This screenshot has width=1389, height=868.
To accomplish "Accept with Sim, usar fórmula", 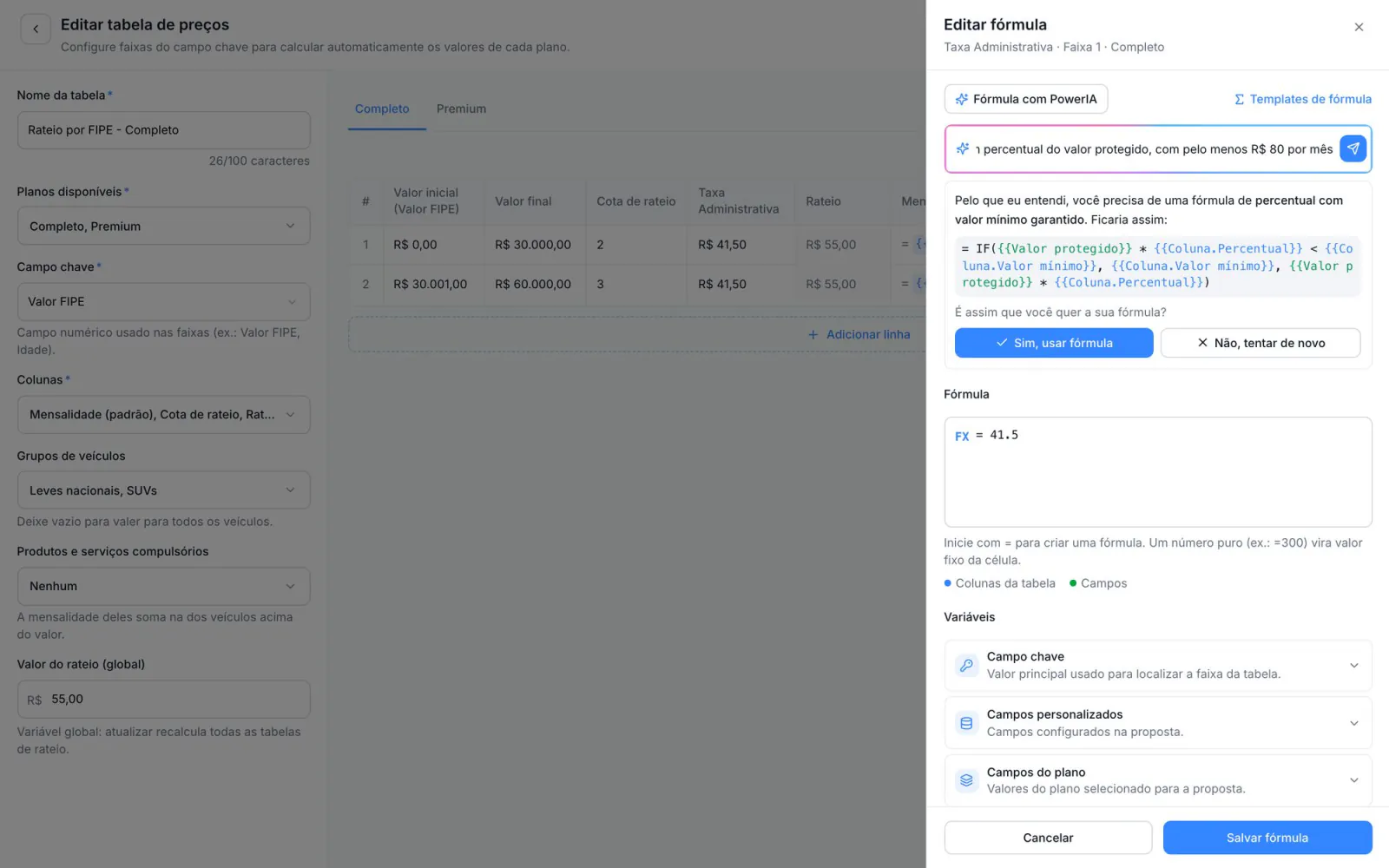I will click(1054, 343).
